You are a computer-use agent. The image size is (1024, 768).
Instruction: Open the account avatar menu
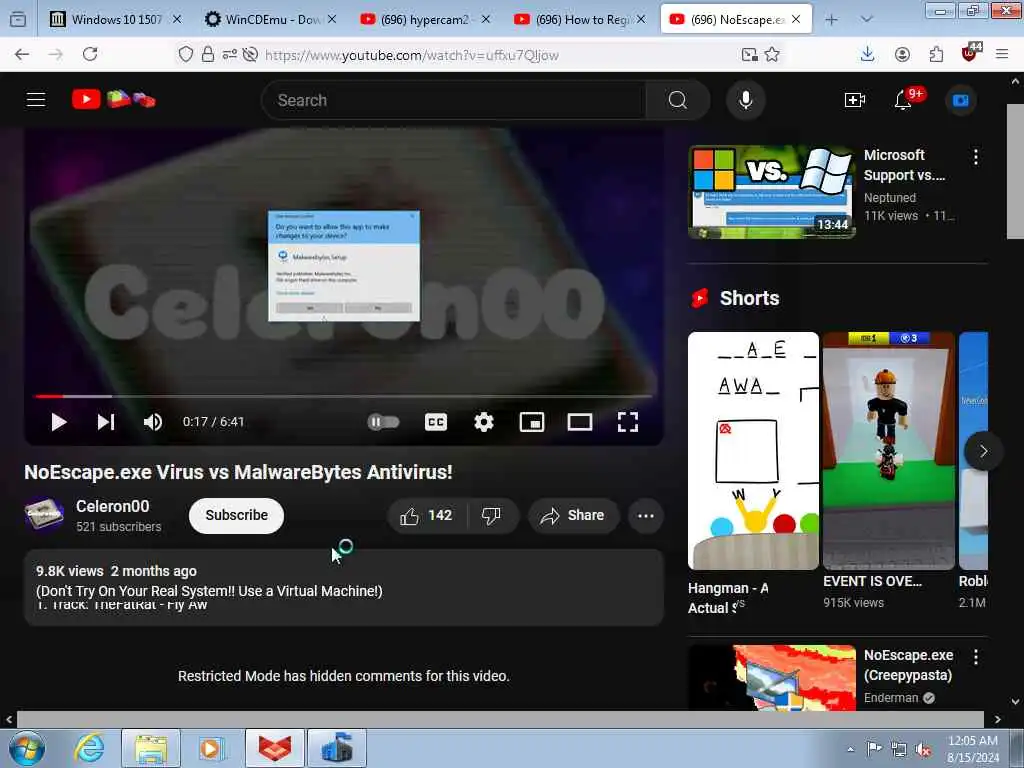click(x=961, y=100)
